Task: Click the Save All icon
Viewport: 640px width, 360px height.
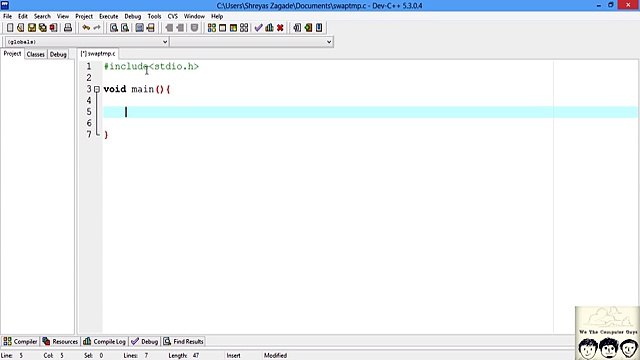Action: click(x=42, y=28)
